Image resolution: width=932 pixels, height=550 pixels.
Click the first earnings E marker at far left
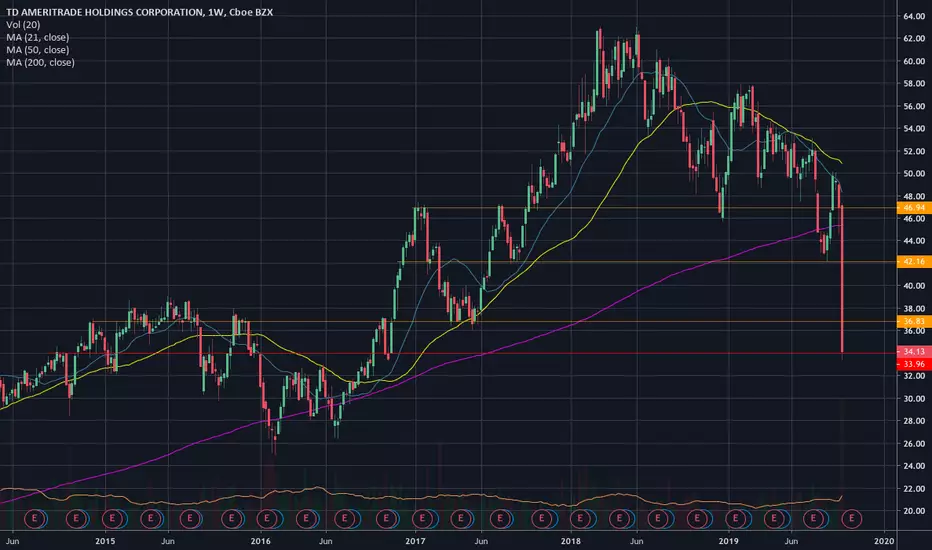[34, 518]
